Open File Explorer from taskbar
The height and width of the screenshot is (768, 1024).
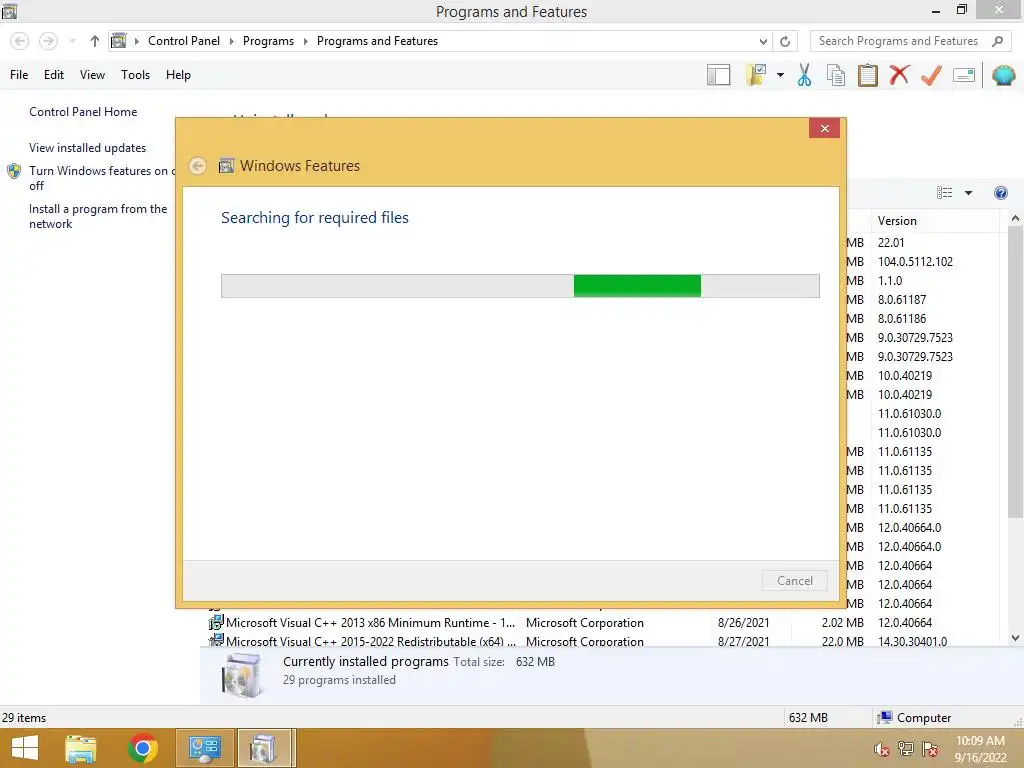(x=81, y=748)
